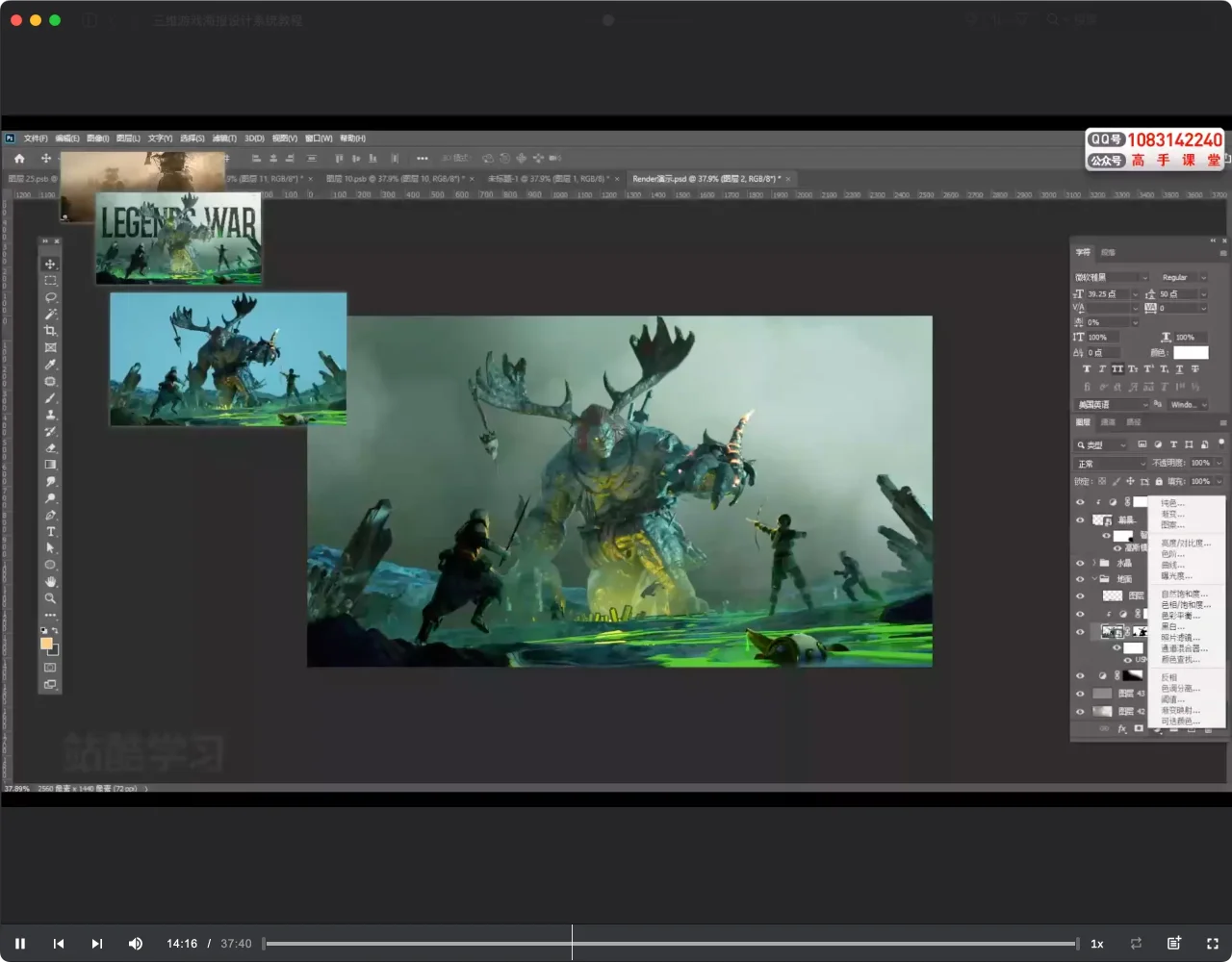Open the 窗口(W) menu

(x=319, y=139)
